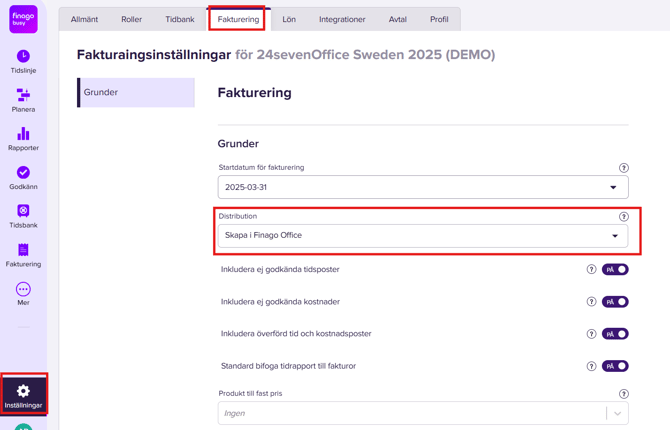Click the Finago busy logo

[x=23, y=19]
